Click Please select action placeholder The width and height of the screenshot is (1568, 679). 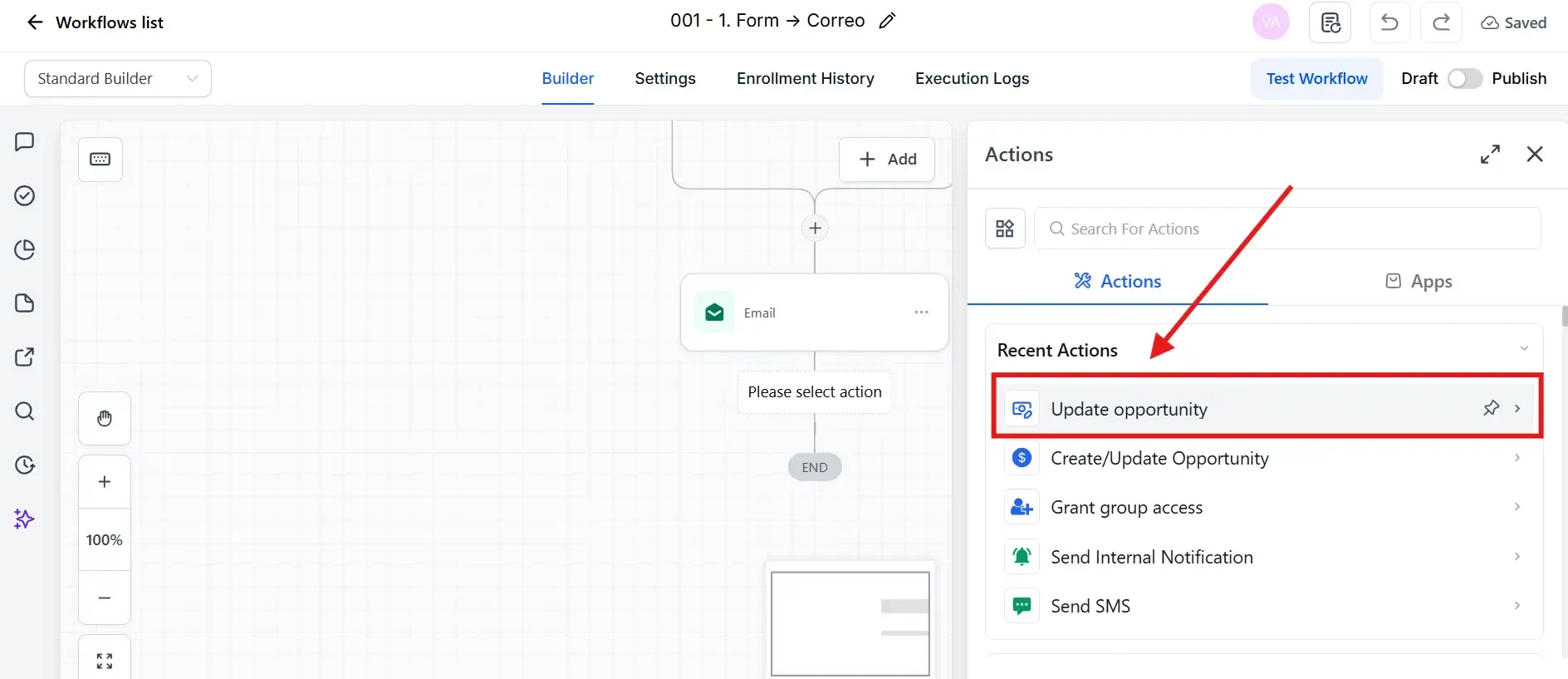click(815, 391)
